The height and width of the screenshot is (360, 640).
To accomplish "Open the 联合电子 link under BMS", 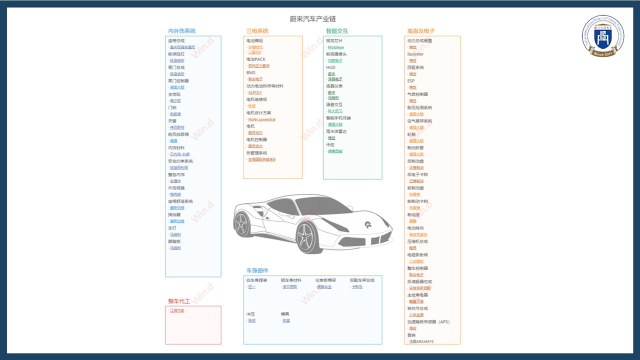I will pos(255,79).
